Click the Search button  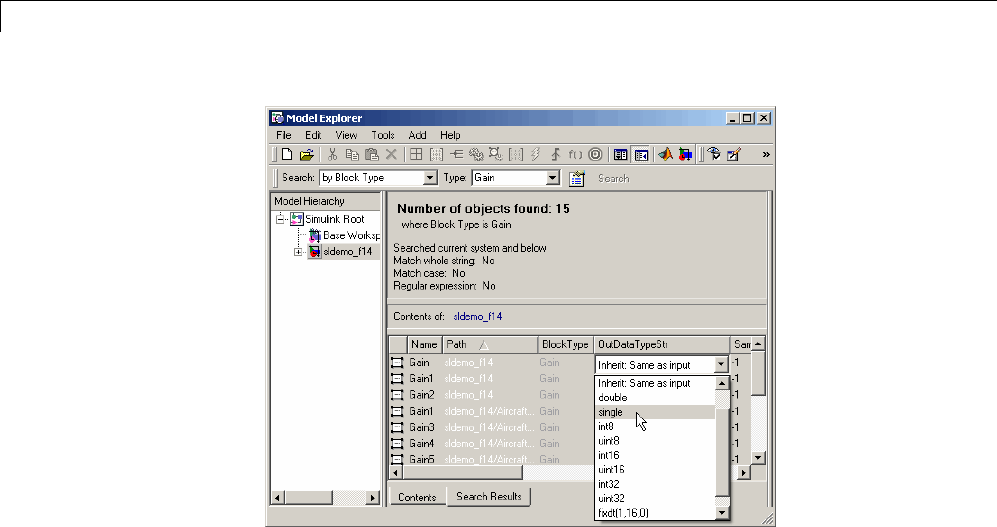614,179
